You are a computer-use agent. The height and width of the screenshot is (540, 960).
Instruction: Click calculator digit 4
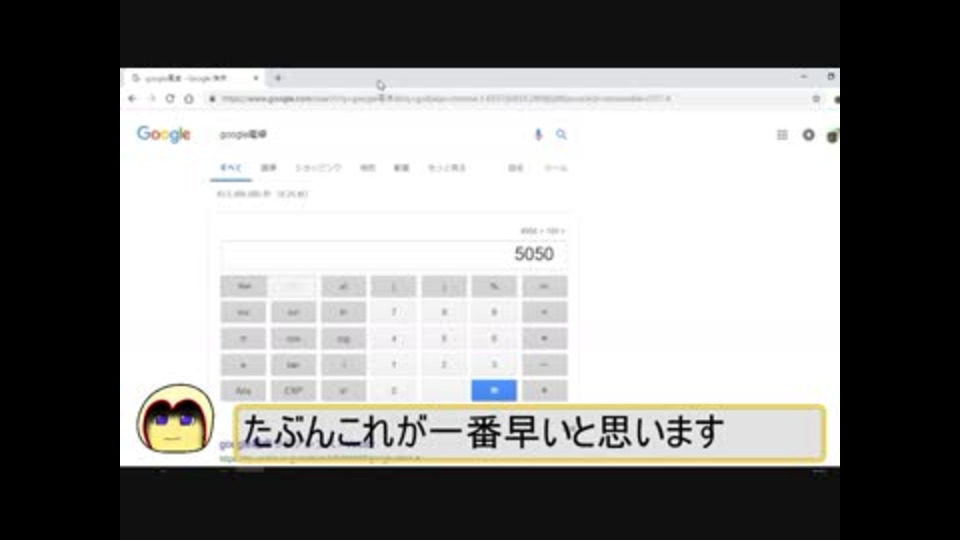point(394,339)
